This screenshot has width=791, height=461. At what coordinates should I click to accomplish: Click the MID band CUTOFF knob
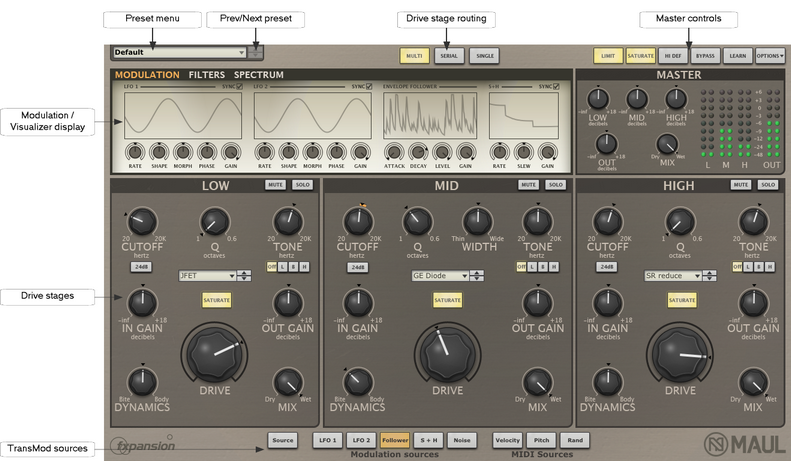pyautogui.click(x=358, y=221)
